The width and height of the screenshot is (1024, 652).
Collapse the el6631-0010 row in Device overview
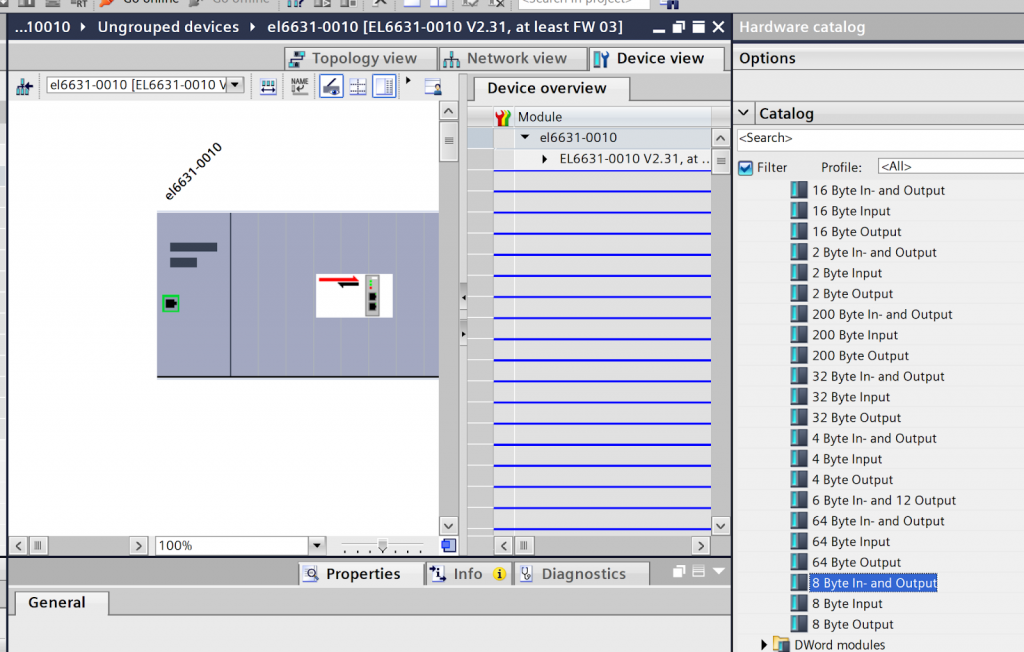click(x=525, y=138)
